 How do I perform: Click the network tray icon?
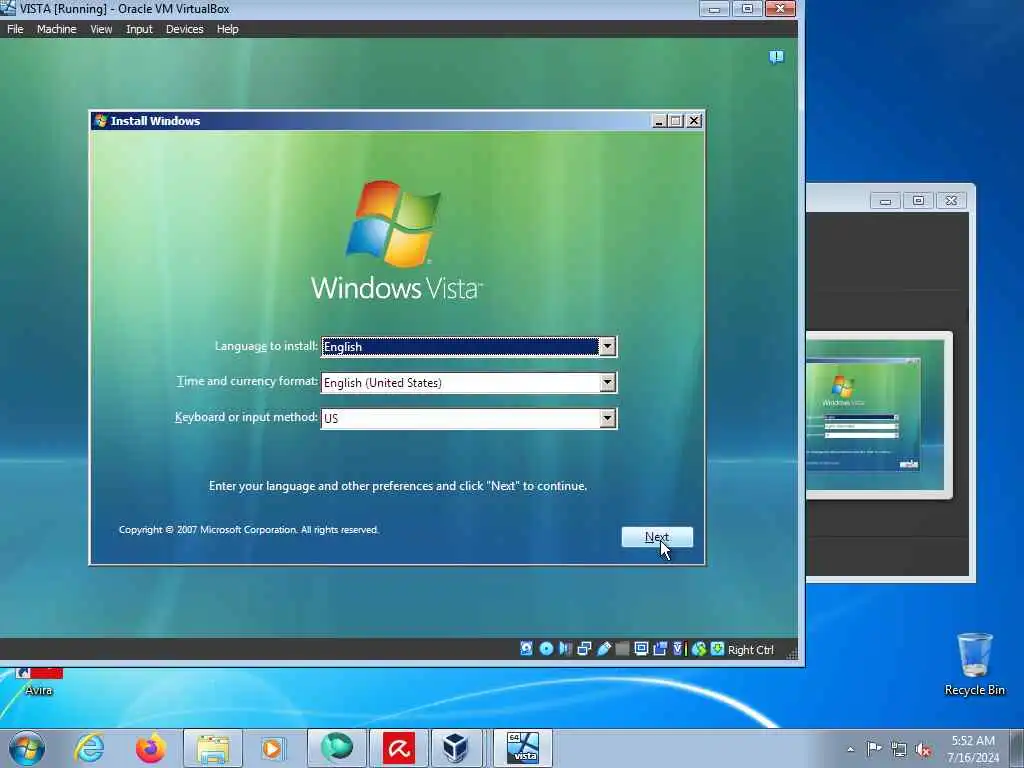click(x=899, y=749)
